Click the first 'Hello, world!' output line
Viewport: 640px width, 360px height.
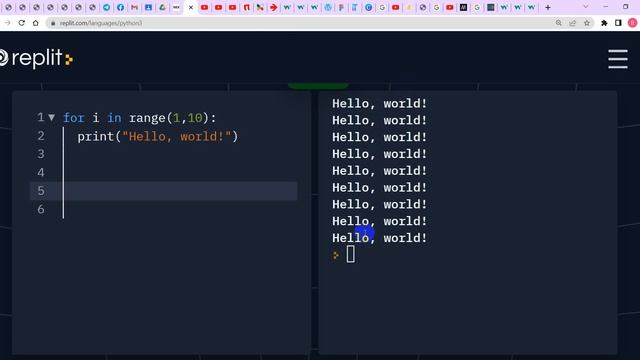click(x=379, y=104)
